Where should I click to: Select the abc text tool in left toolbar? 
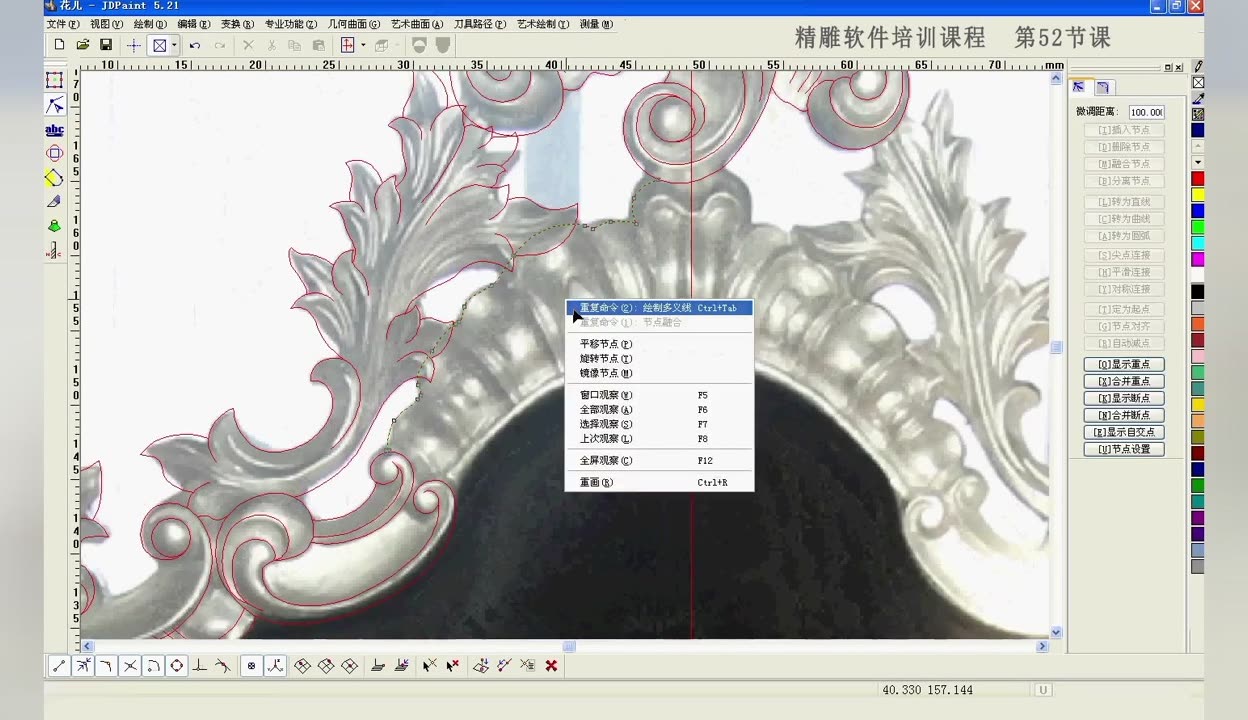[55, 130]
